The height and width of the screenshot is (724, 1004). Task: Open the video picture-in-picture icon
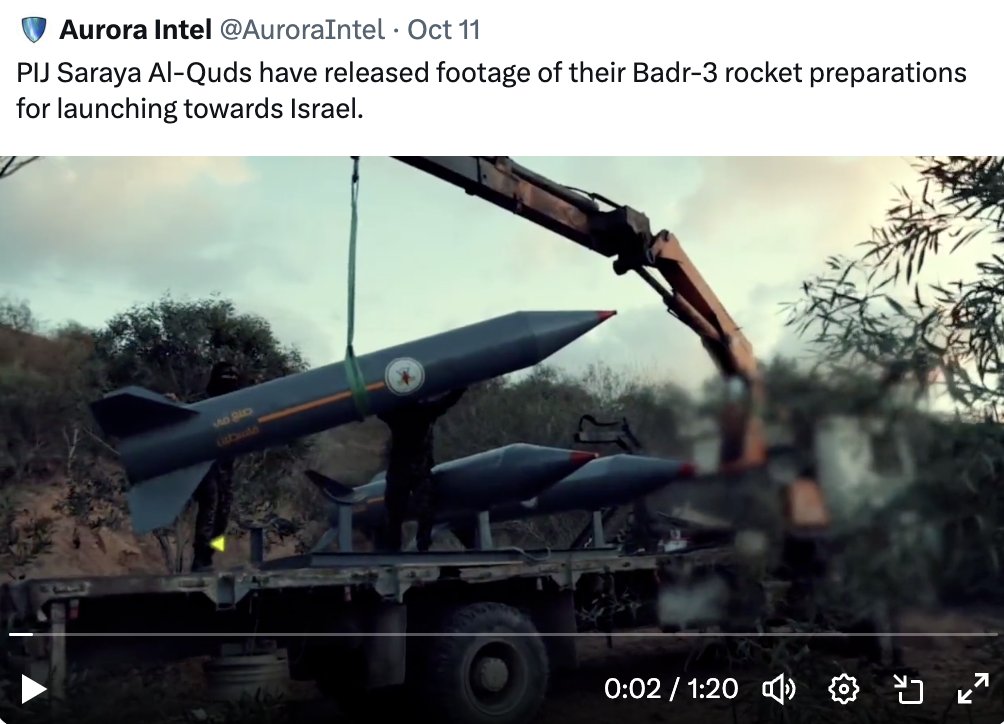point(908,689)
